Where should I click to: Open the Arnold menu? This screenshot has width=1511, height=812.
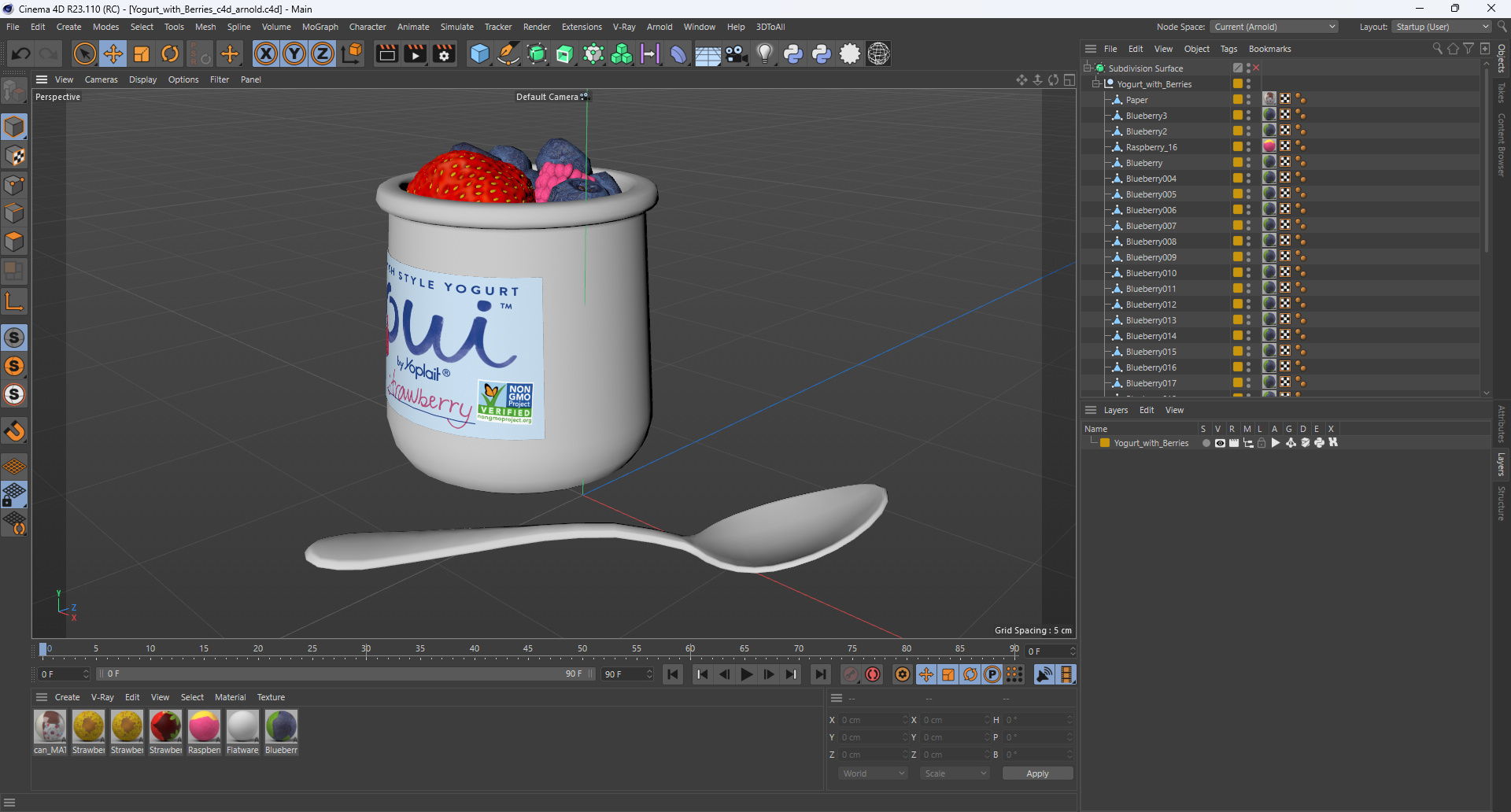coord(659,27)
